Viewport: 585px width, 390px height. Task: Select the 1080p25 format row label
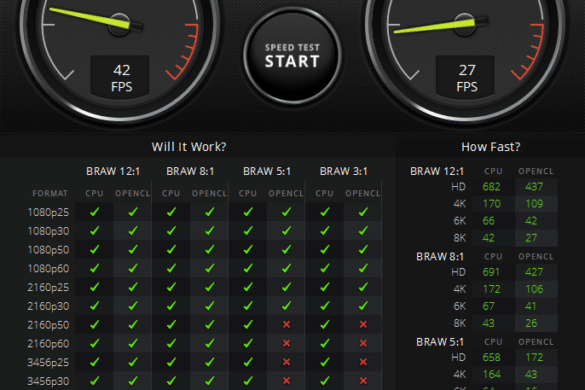coord(48,212)
